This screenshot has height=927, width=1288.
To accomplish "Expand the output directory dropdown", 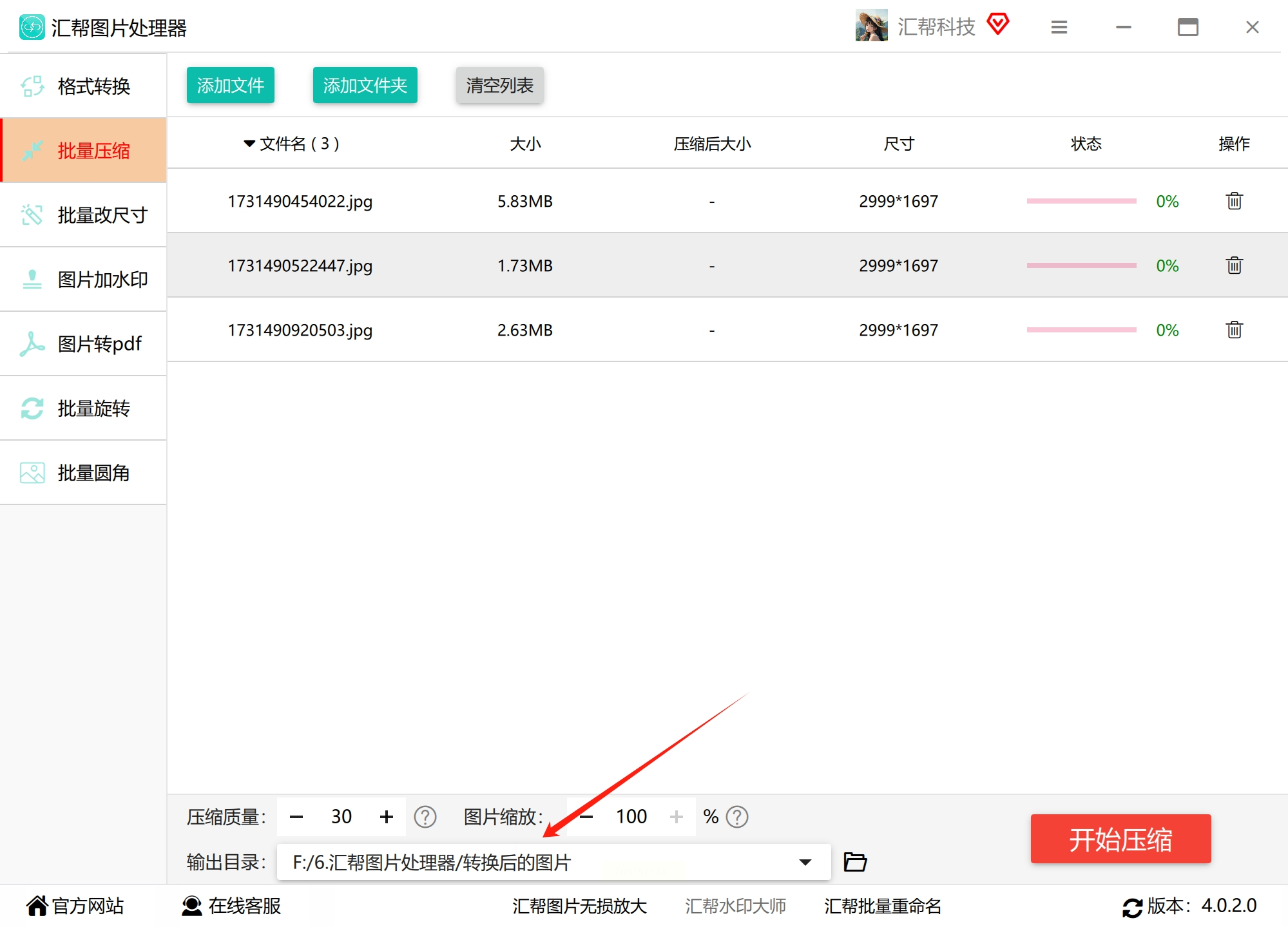I will point(805,862).
